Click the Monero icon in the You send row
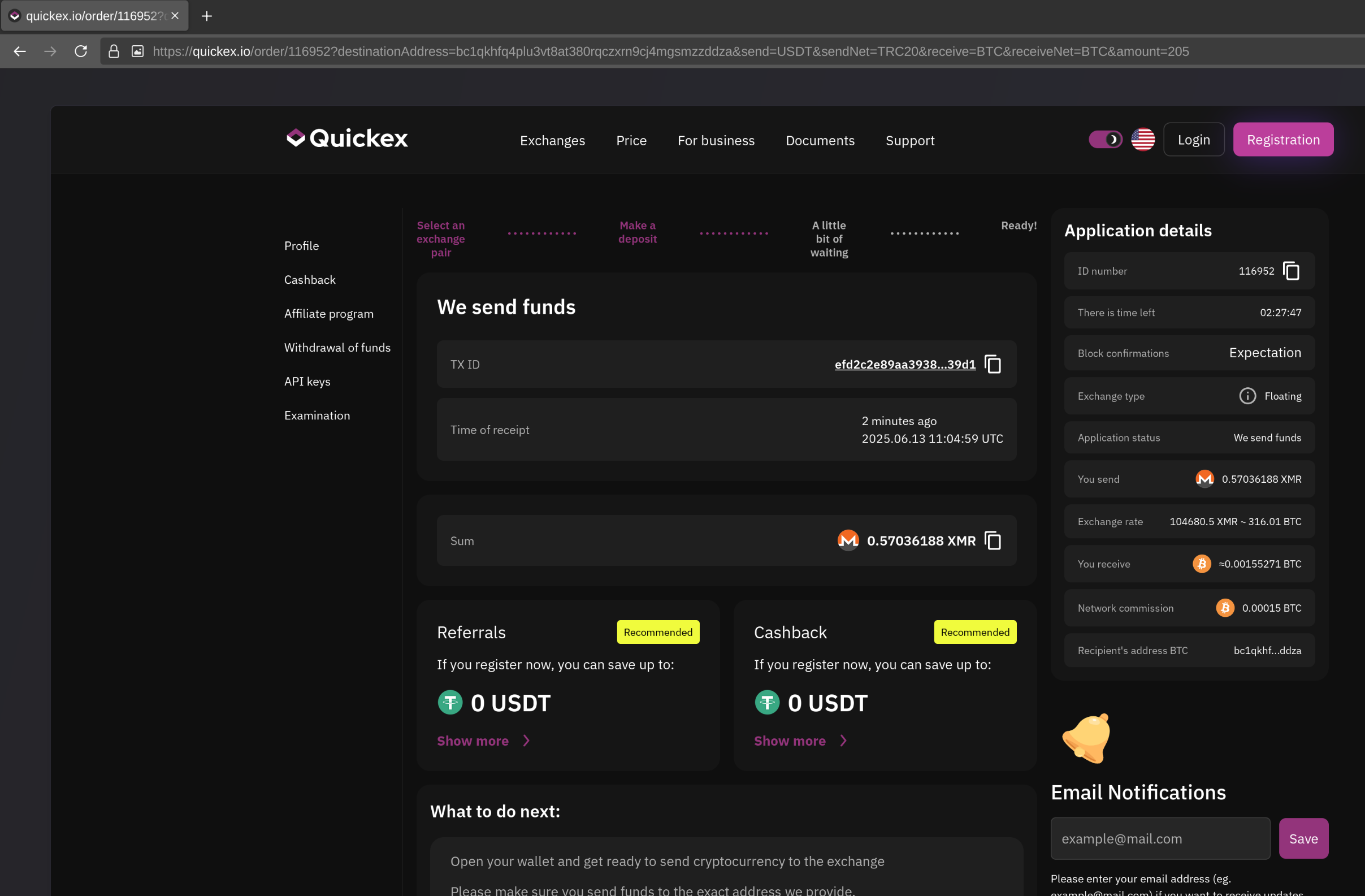1365x896 pixels. [x=1204, y=479]
